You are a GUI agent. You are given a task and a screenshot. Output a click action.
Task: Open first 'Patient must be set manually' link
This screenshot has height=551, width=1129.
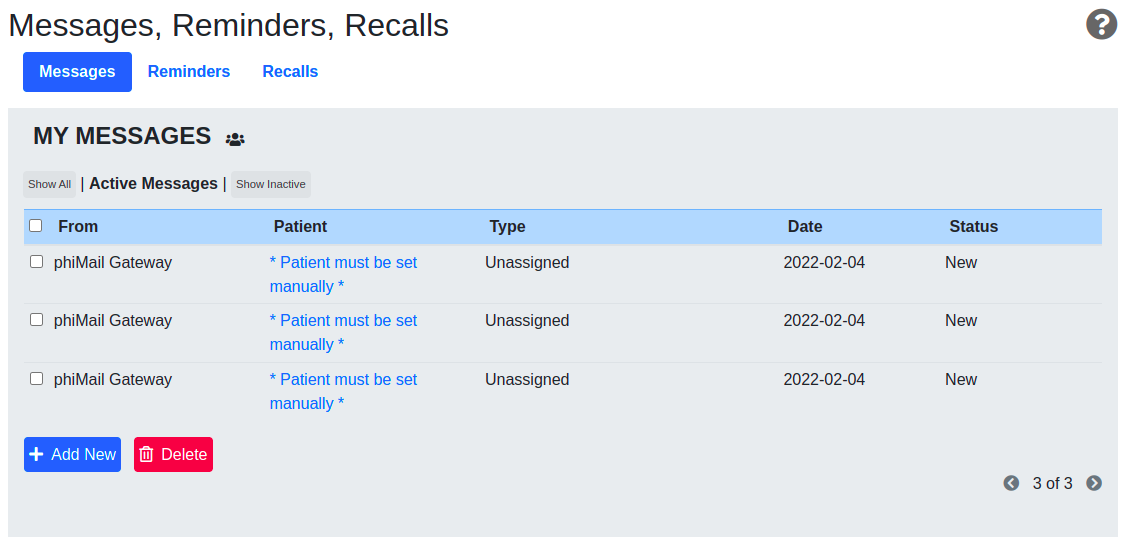[x=343, y=274]
